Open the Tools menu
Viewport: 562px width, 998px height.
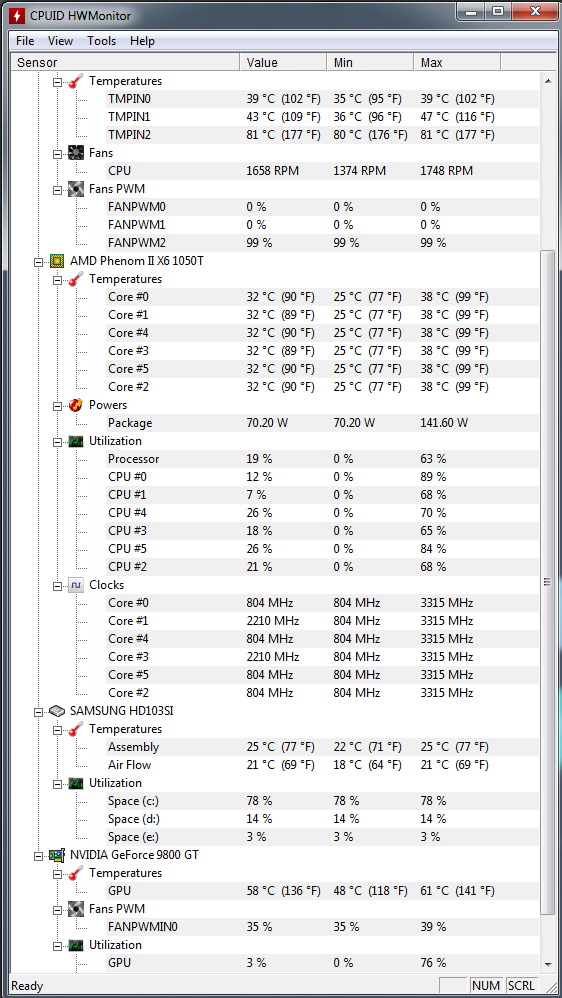tap(102, 41)
